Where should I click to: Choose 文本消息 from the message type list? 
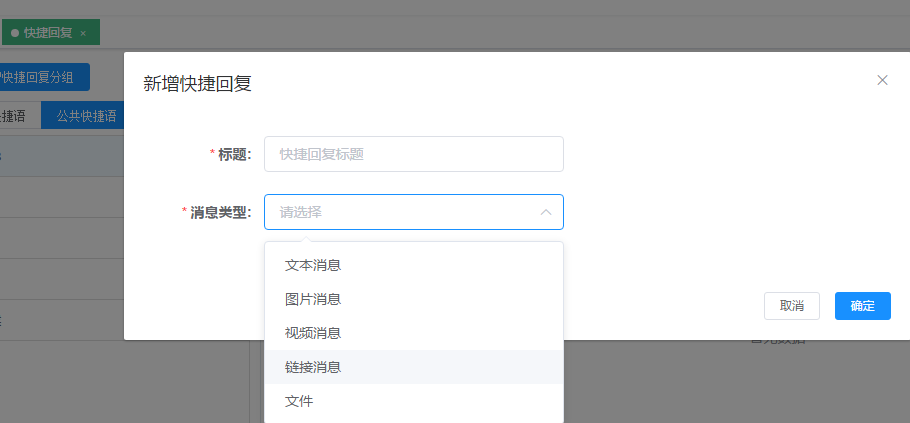pyautogui.click(x=313, y=265)
